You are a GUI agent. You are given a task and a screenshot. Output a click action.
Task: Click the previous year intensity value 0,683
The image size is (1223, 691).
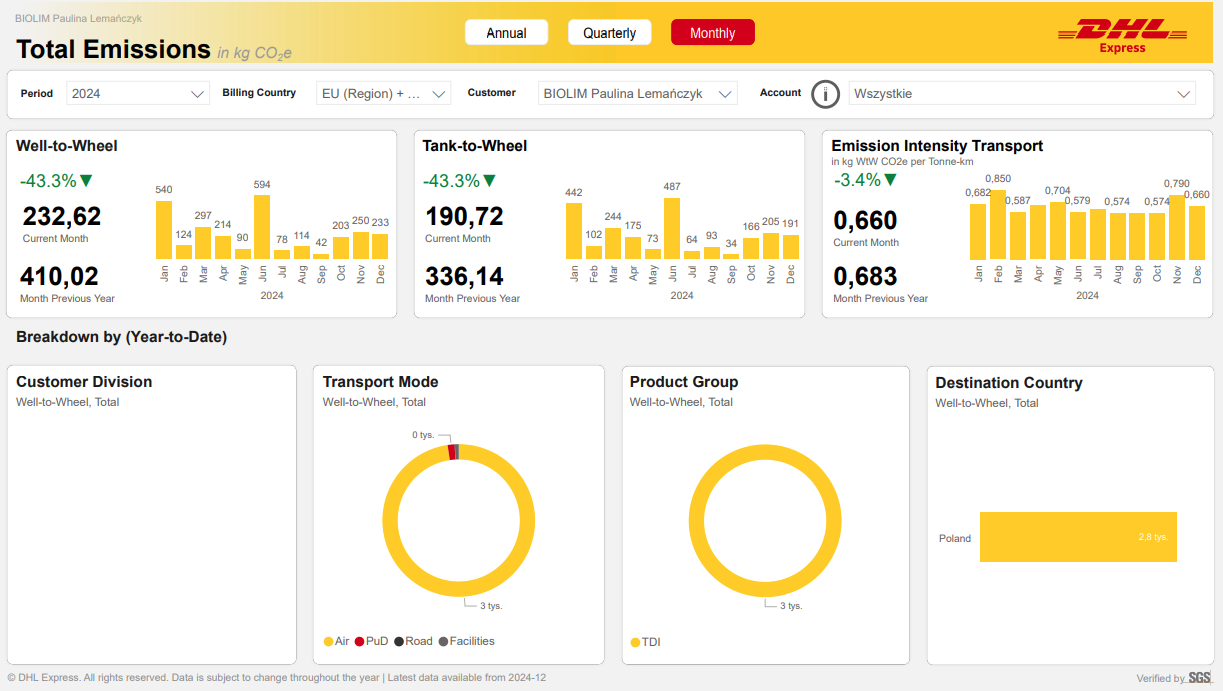tap(865, 276)
